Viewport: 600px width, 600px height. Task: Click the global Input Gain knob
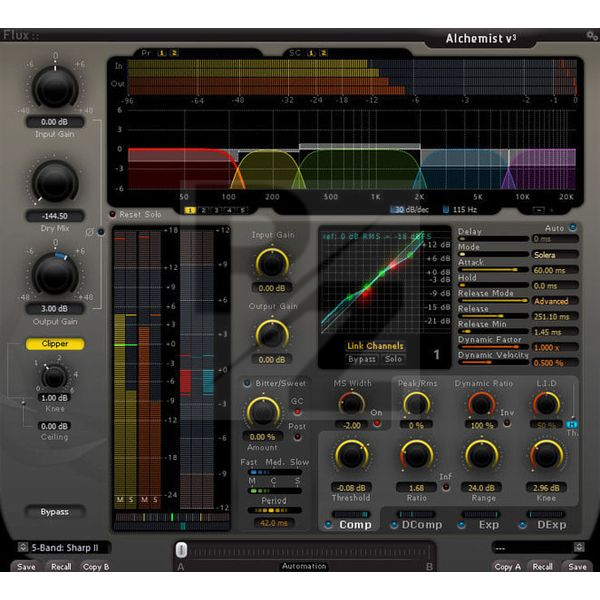55,88
